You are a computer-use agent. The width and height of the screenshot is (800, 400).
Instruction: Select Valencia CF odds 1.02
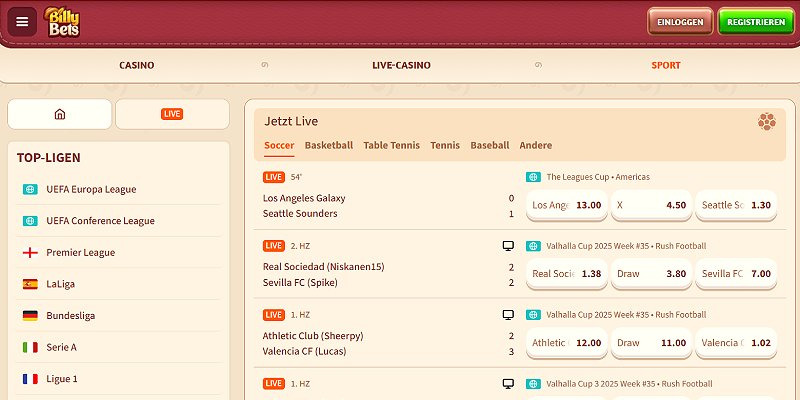point(736,343)
